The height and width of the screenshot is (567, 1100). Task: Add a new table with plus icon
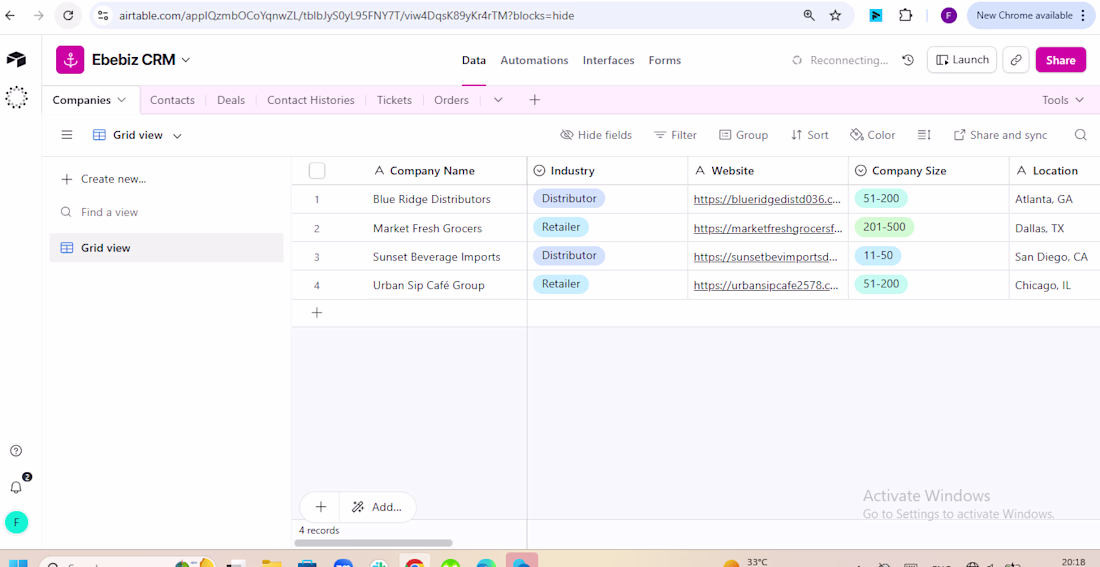(535, 100)
